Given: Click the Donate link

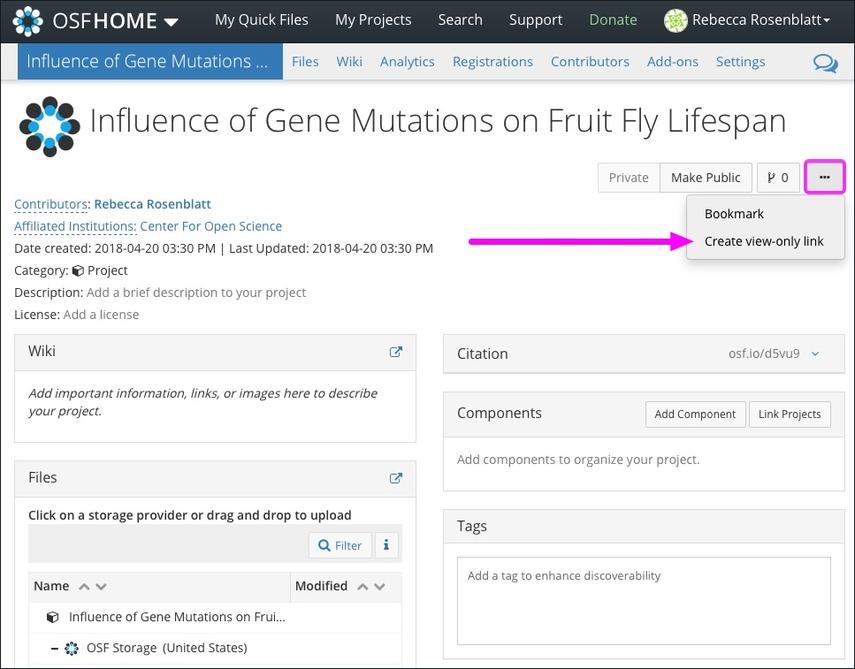Looking at the screenshot, I should click(x=613, y=20).
